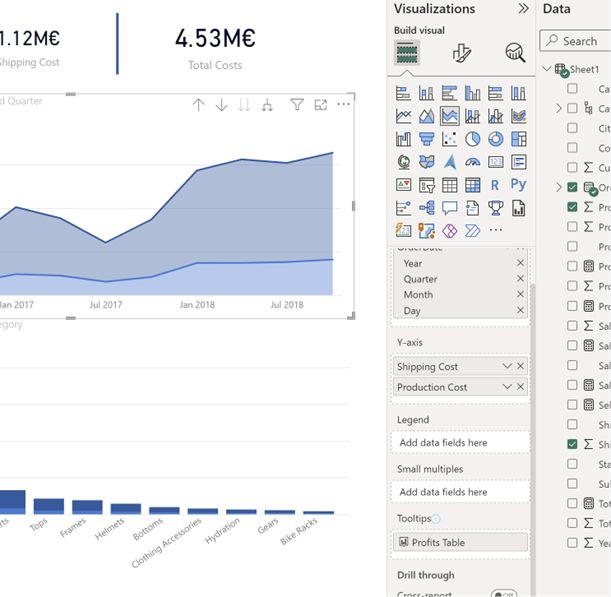611x597 pixels.
Task: Uncheck the checked 'Or' date field
Action: (572, 187)
